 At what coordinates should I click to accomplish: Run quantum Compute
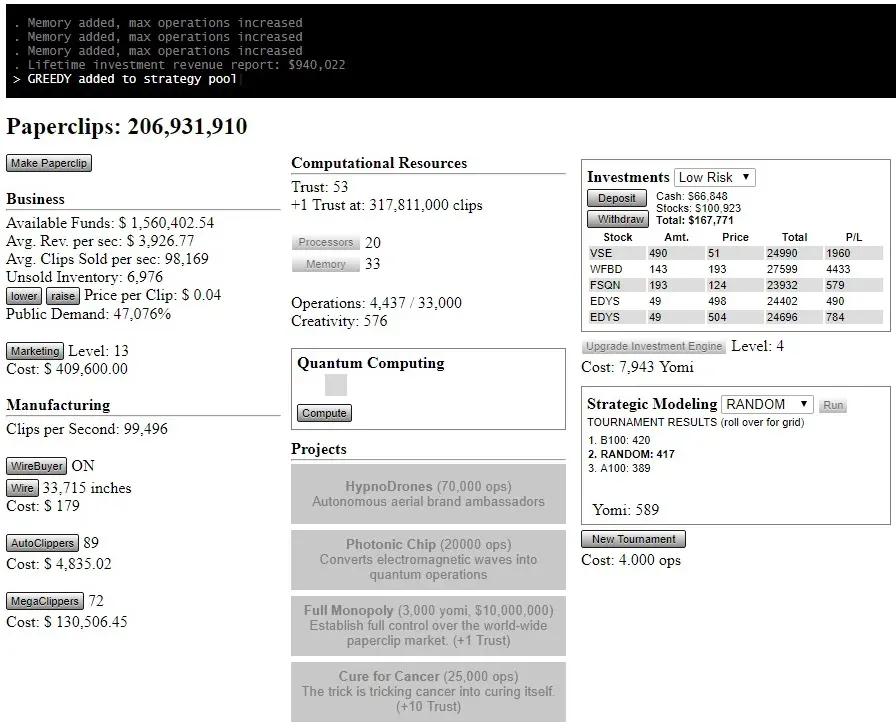tap(324, 413)
